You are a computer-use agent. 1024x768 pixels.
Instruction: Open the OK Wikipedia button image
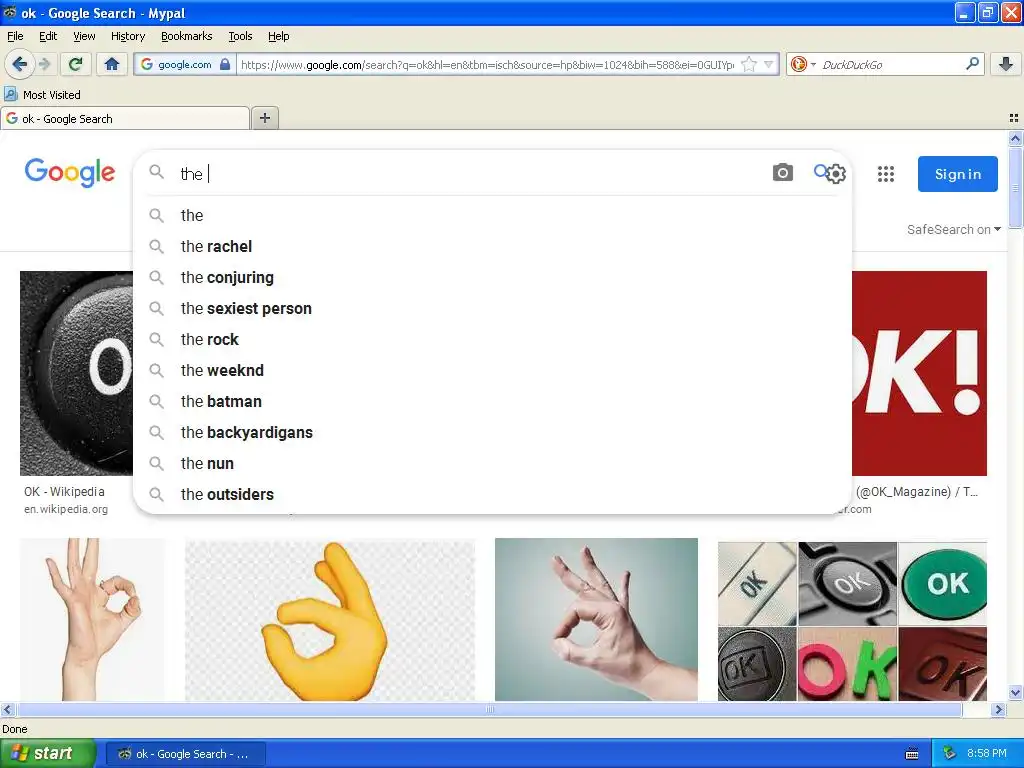76,373
